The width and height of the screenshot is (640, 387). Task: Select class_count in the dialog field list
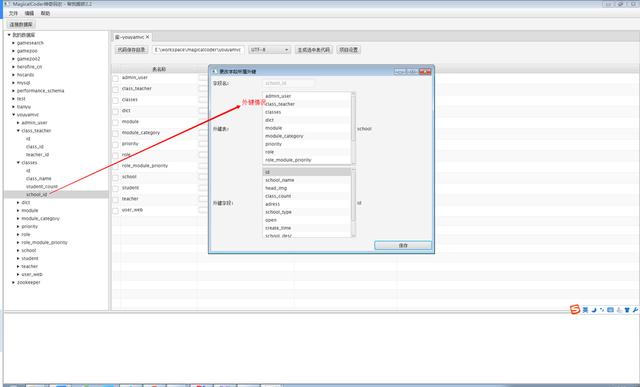click(307, 196)
